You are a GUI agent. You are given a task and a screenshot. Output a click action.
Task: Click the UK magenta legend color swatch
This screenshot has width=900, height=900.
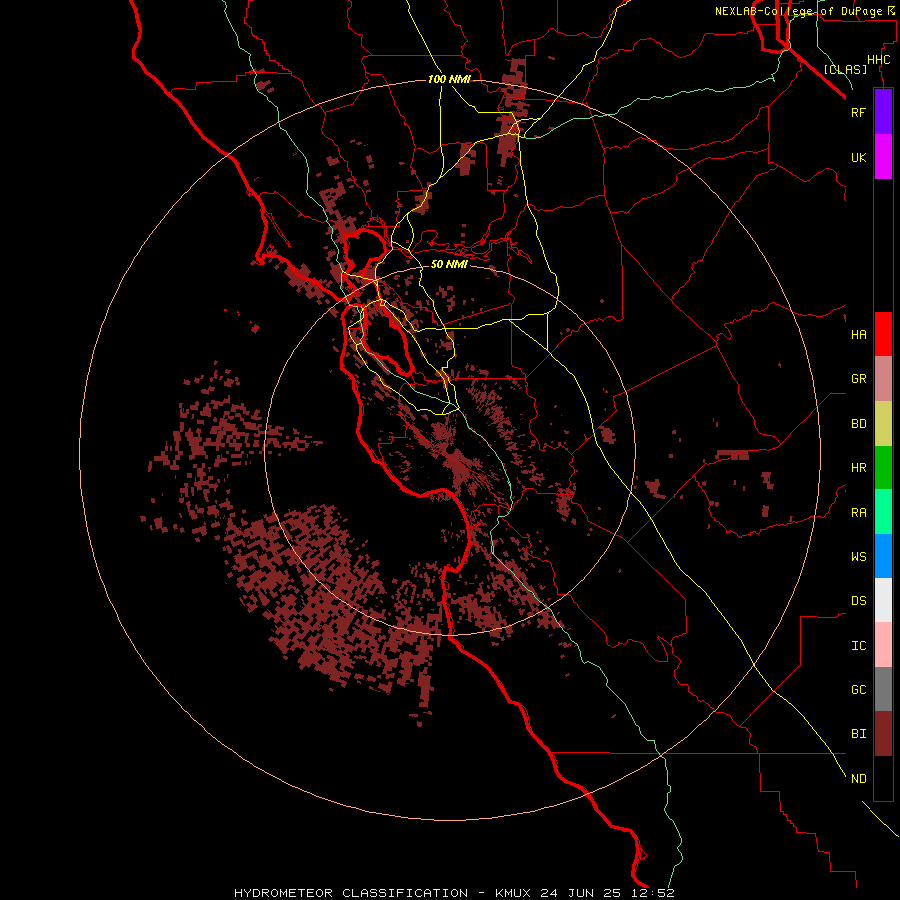pos(883,157)
